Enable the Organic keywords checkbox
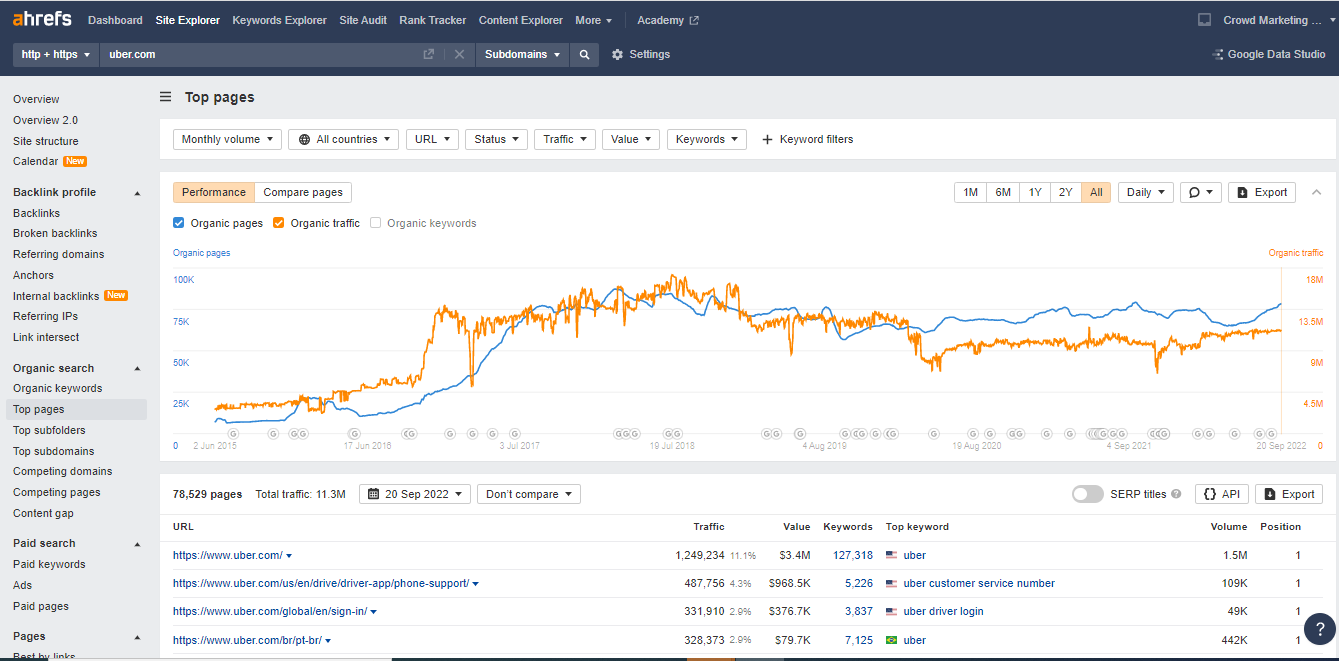The image size is (1339, 661). tap(375, 223)
